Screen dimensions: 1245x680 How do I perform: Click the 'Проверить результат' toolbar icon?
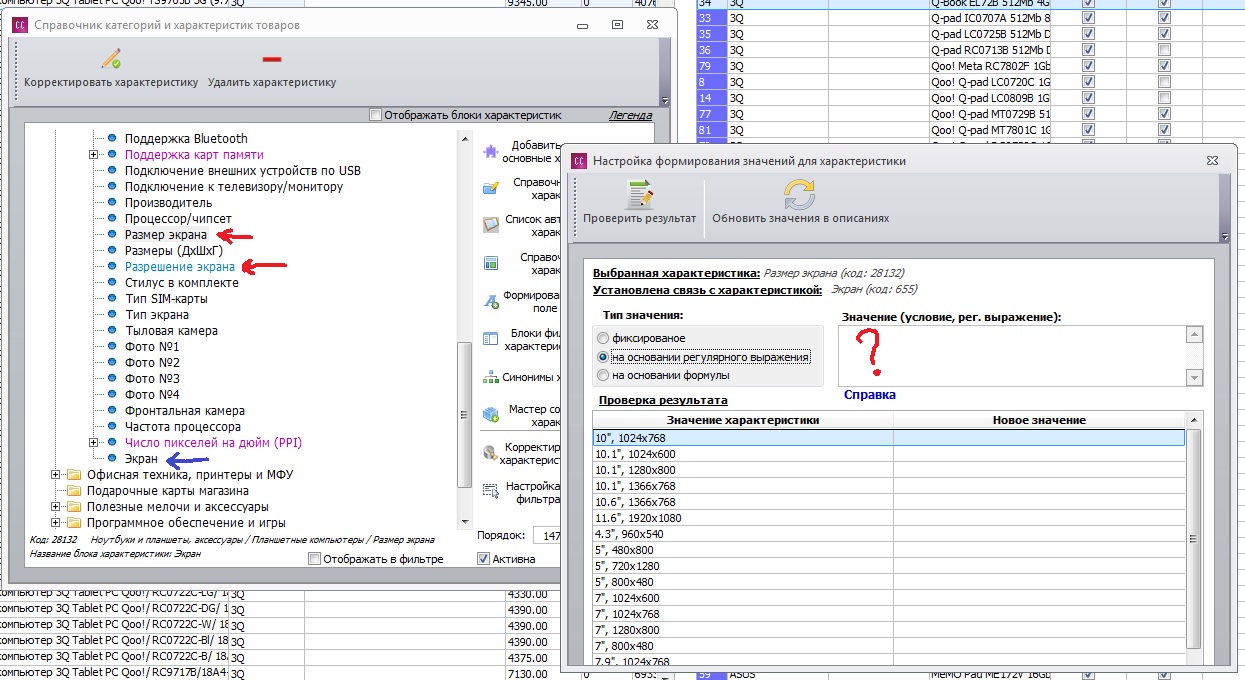point(639,194)
